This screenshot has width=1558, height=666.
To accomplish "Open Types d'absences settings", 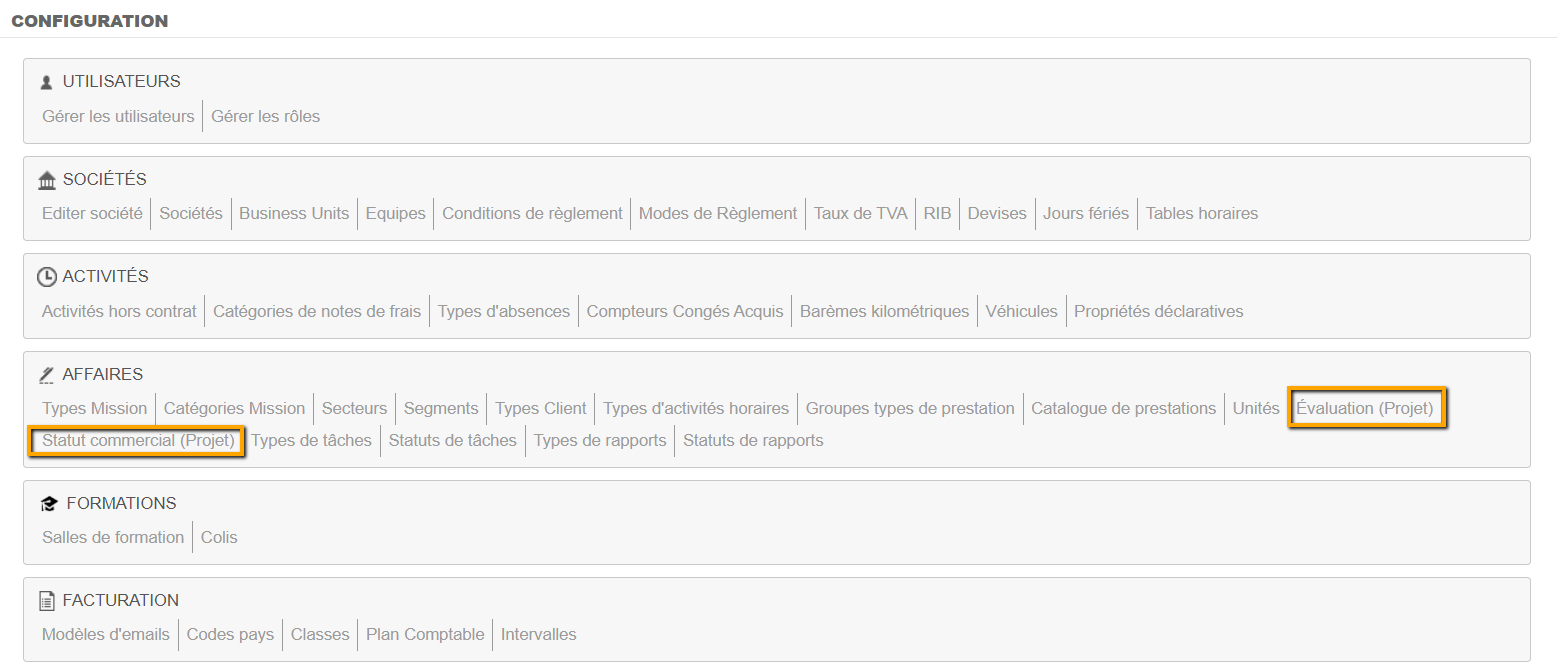I will (504, 311).
